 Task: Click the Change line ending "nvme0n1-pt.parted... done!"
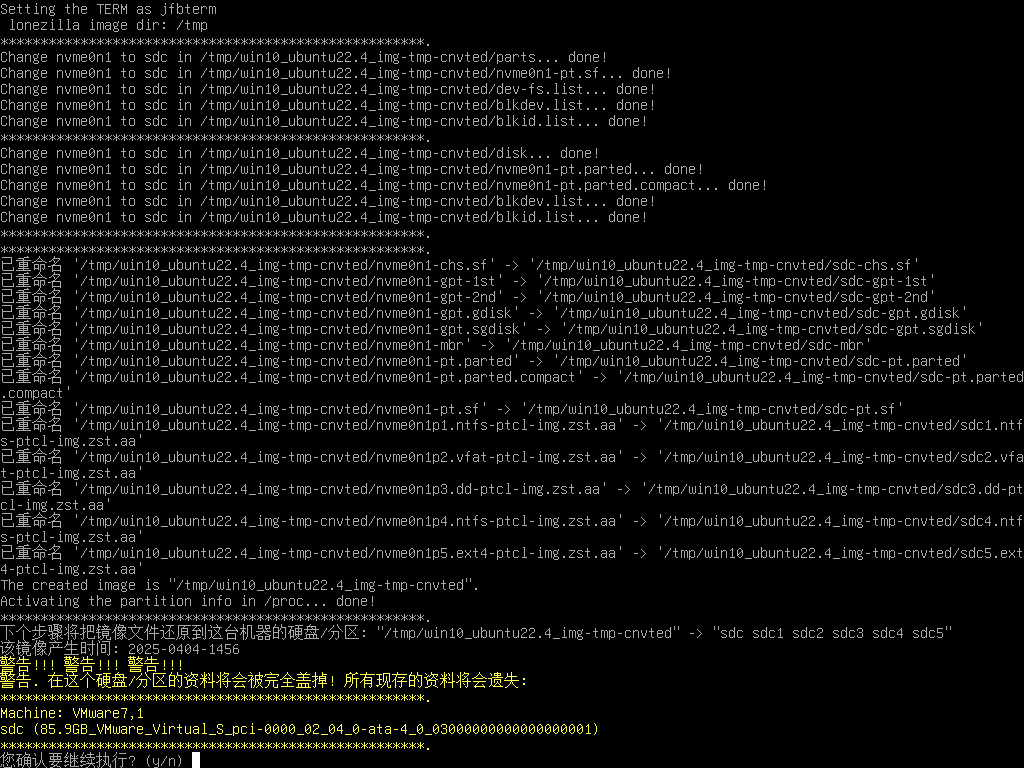point(352,169)
